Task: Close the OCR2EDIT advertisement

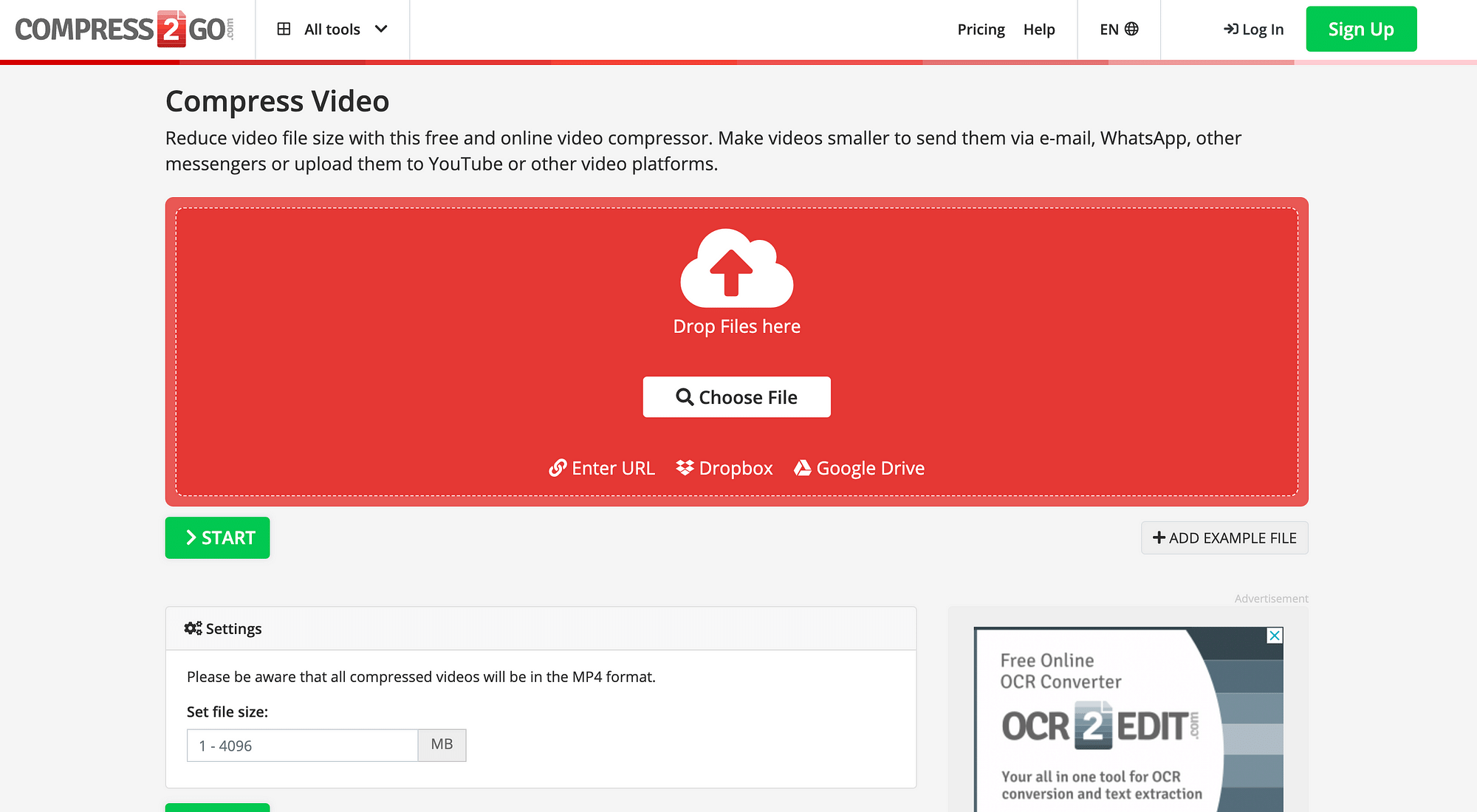Action: point(1275,636)
